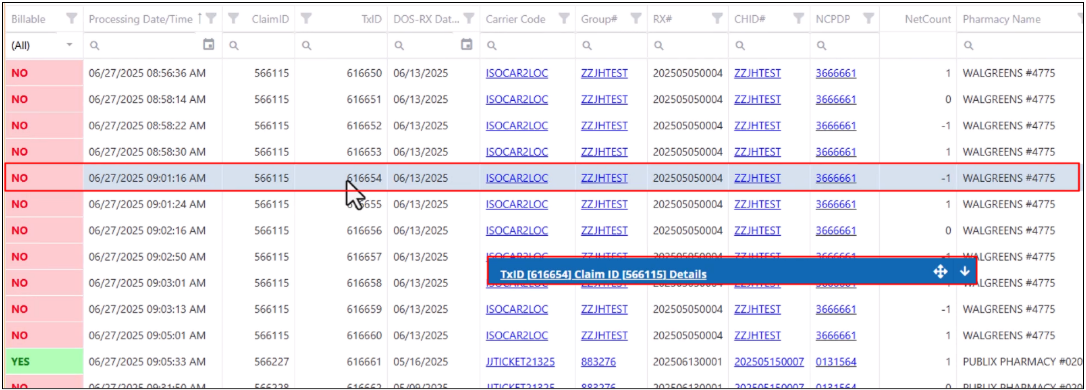The height and width of the screenshot is (390, 1086).
Task: Click the YES billable cell for claim 566227
Action: 44,361
